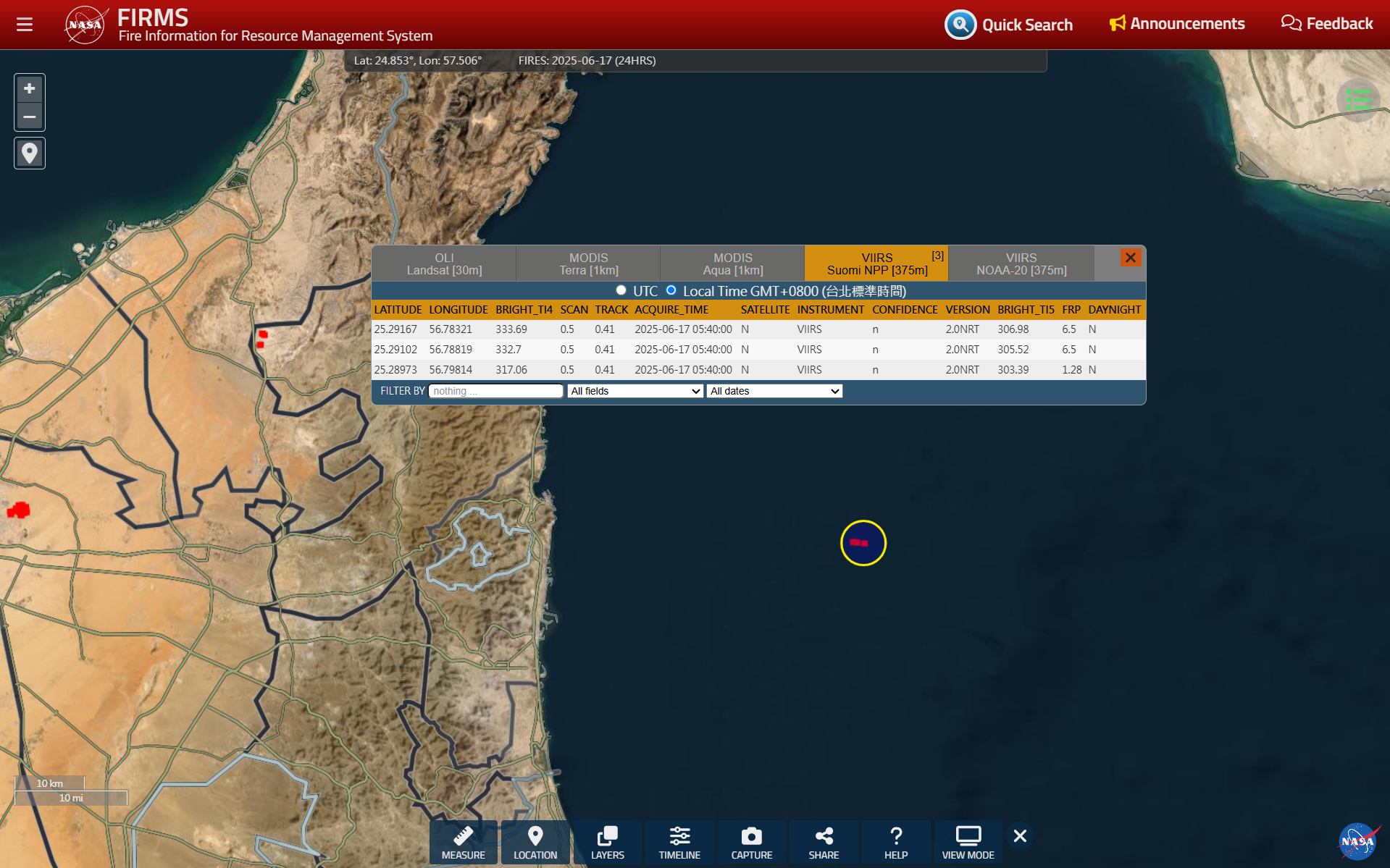Image resolution: width=1390 pixels, height=868 pixels.
Task: Toggle the legend list icon
Action: tap(1358, 100)
